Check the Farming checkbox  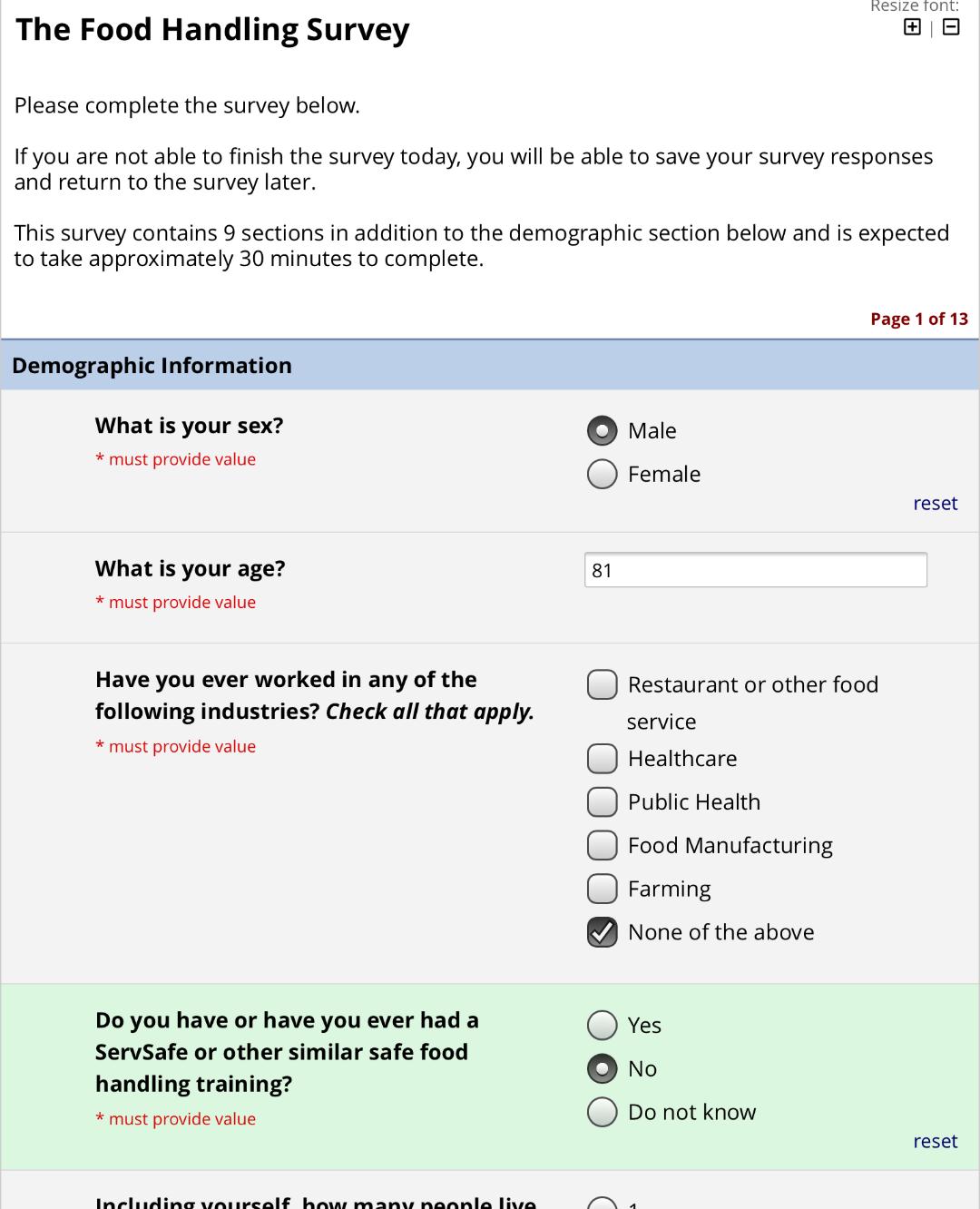pyautogui.click(x=602, y=889)
